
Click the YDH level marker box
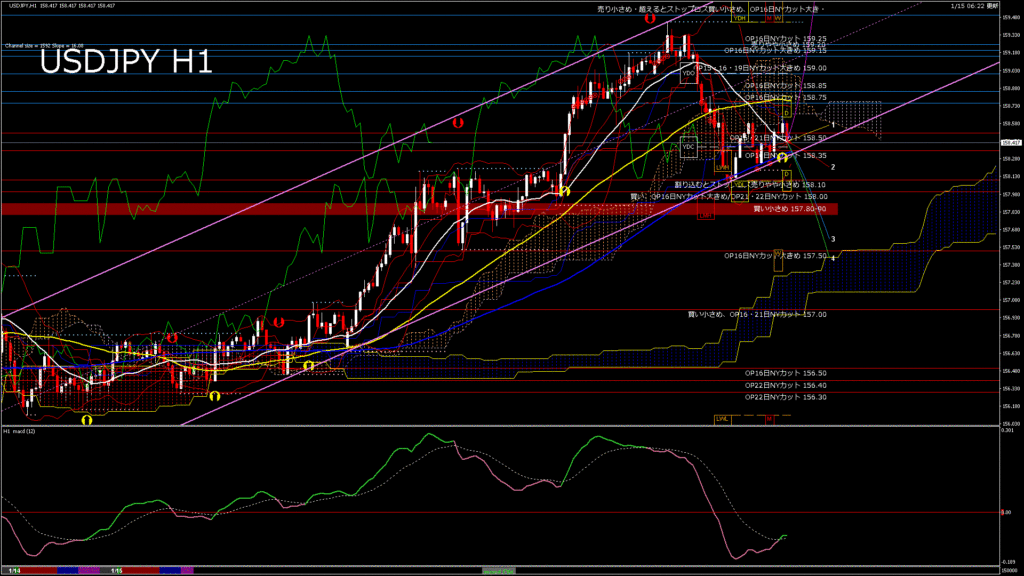[741, 18]
